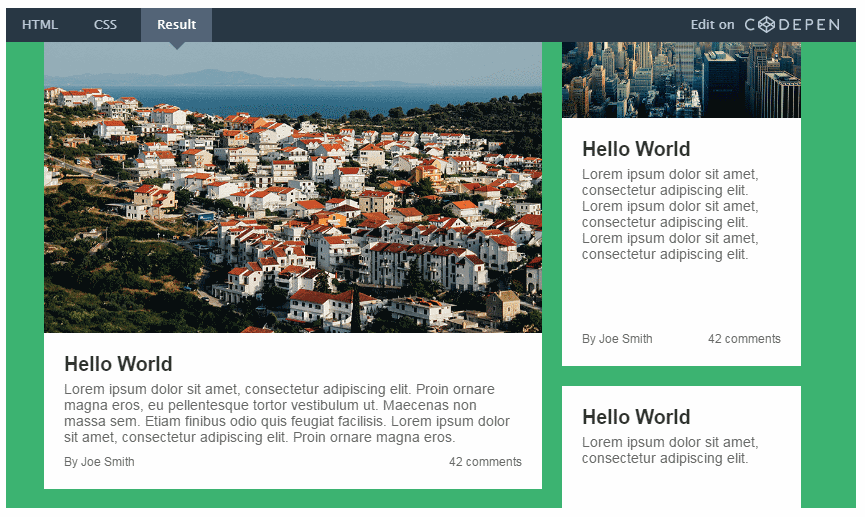Switch to the CSS tab
Image resolution: width=865 pixels, height=517 pixels.
[x=105, y=25]
